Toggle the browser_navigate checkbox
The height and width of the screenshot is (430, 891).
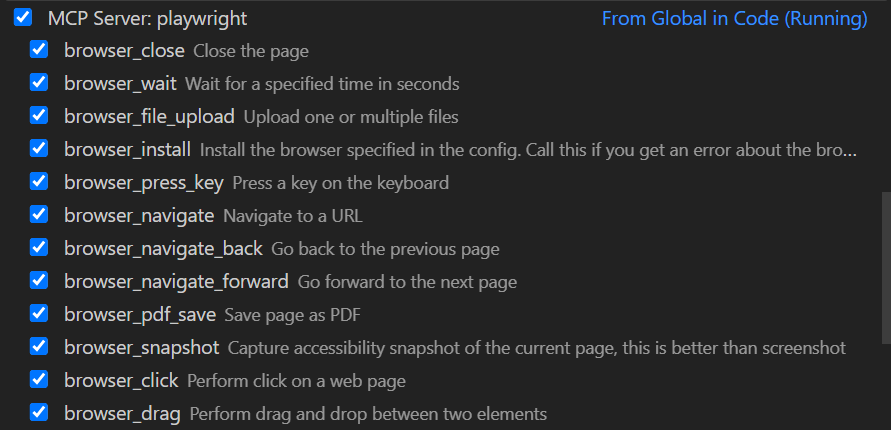(x=39, y=215)
